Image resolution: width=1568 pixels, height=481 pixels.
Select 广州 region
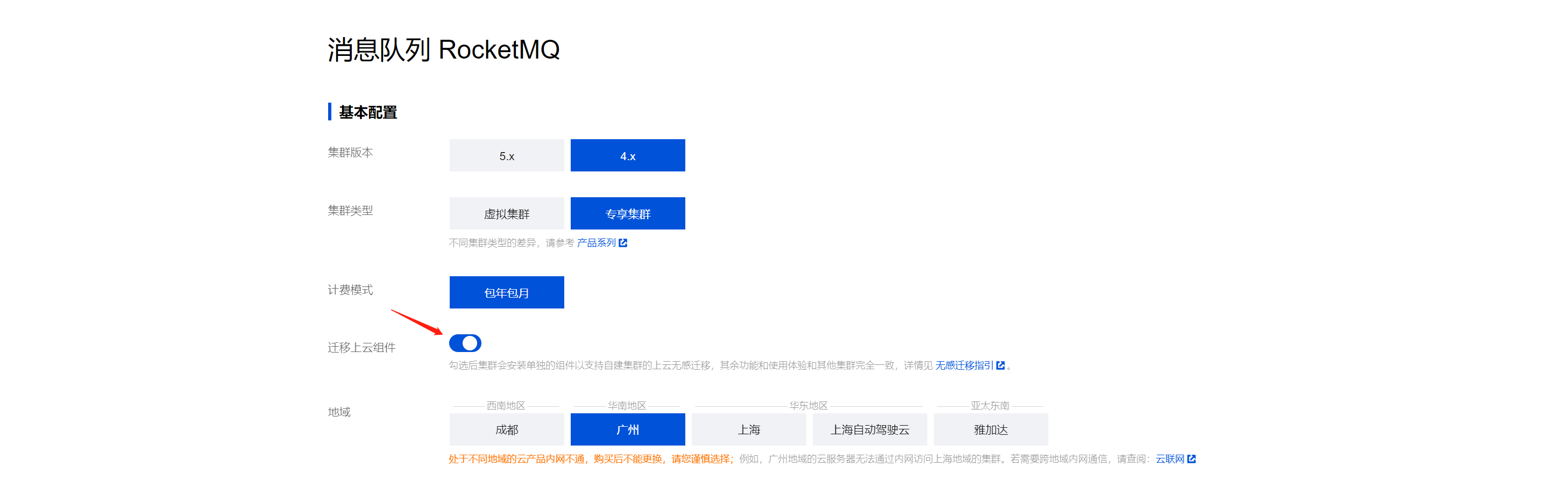point(628,429)
